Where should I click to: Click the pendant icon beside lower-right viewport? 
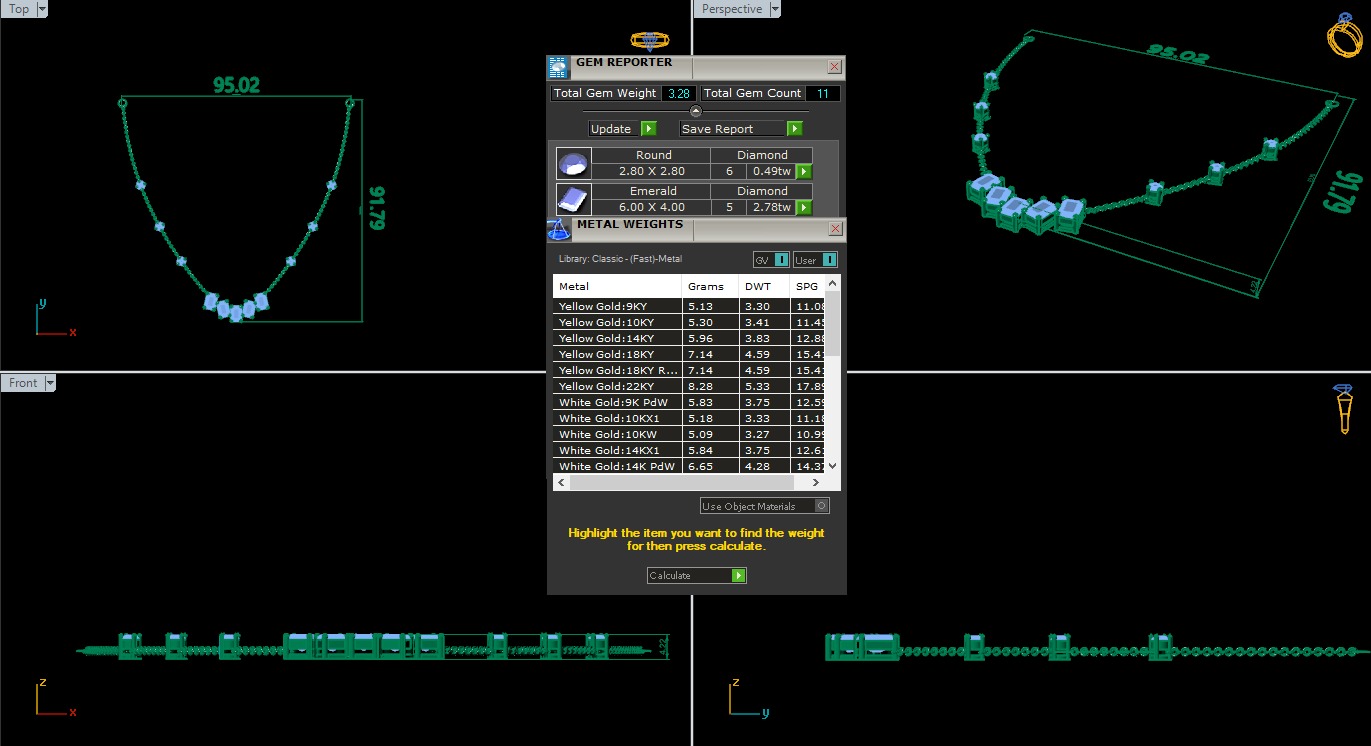tap(1345, 408)
